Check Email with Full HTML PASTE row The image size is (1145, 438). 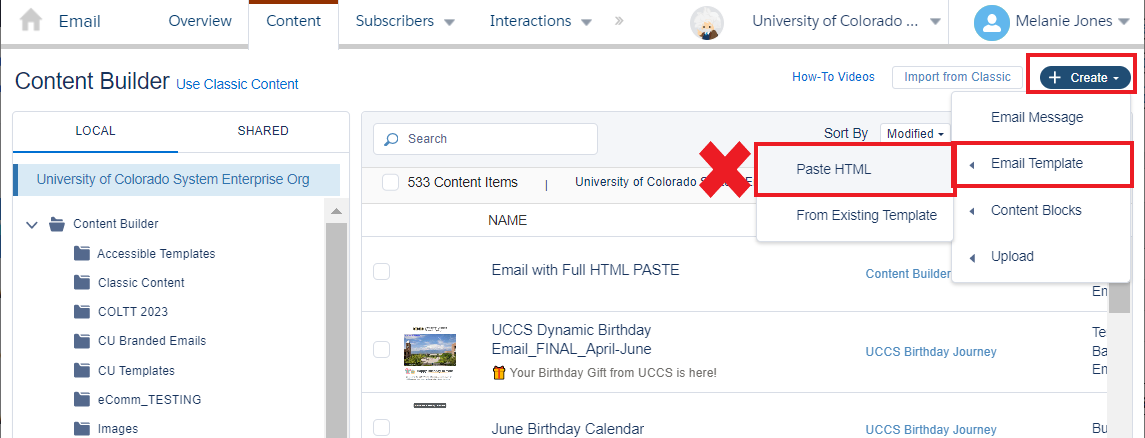(381, 272)
